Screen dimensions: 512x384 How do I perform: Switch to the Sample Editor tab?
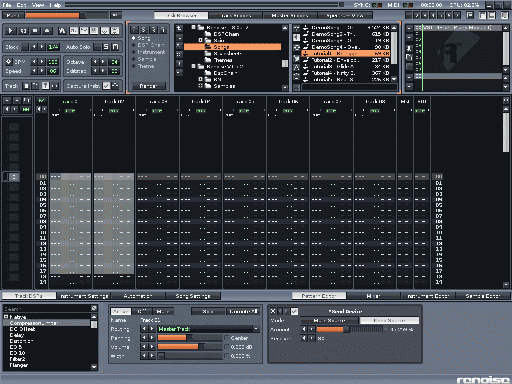click(483, 296)
